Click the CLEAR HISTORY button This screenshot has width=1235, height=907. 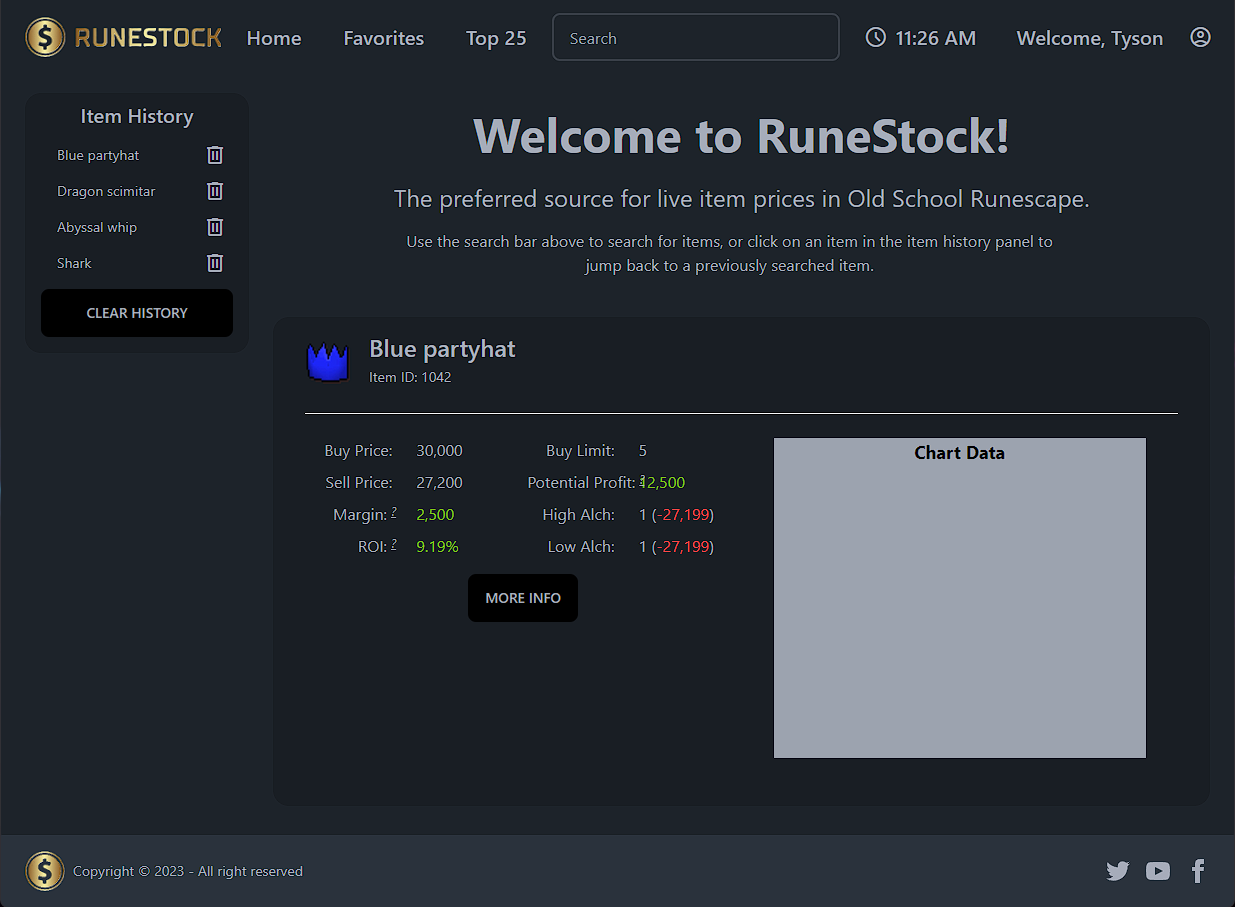coord(137,313)
